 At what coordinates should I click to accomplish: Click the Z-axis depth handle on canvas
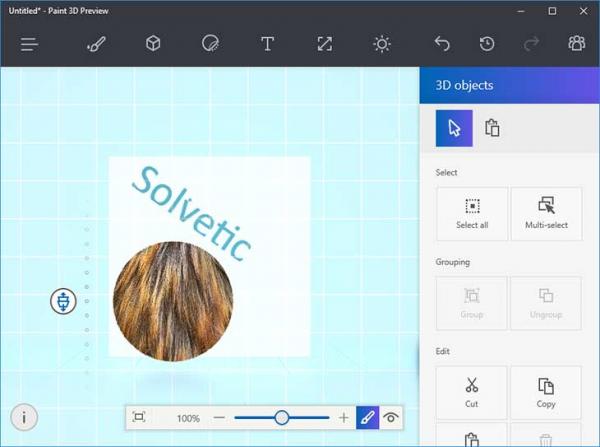coord(63,301)
